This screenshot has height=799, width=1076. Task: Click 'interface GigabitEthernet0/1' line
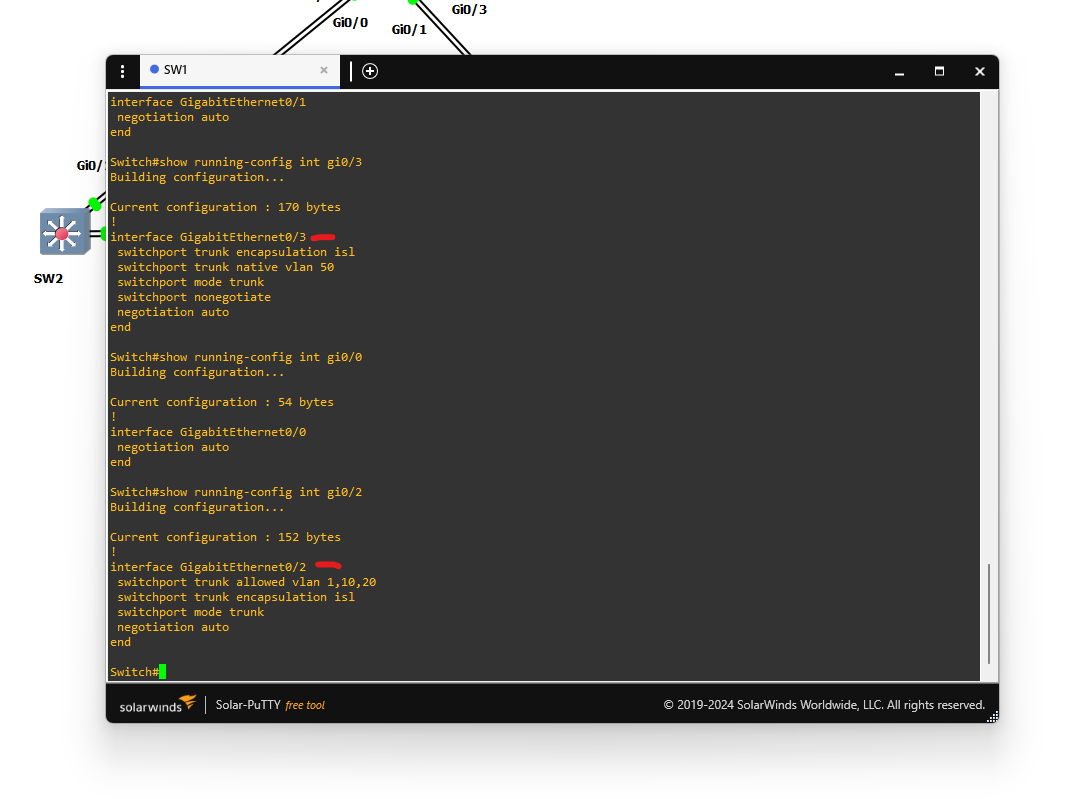pyautogui.click(x=208, y=102)
